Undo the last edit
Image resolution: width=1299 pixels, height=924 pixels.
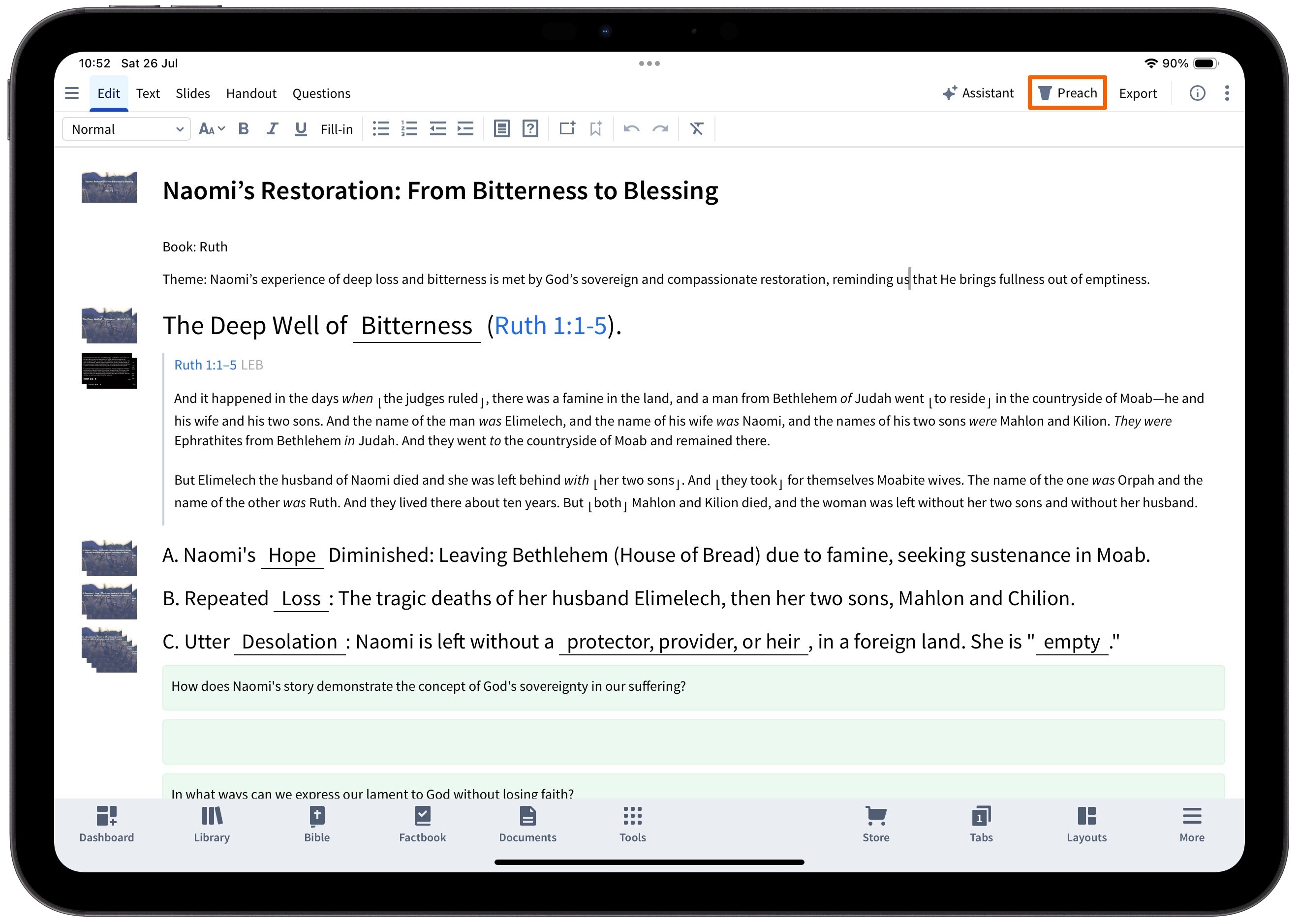pos(631,128)
